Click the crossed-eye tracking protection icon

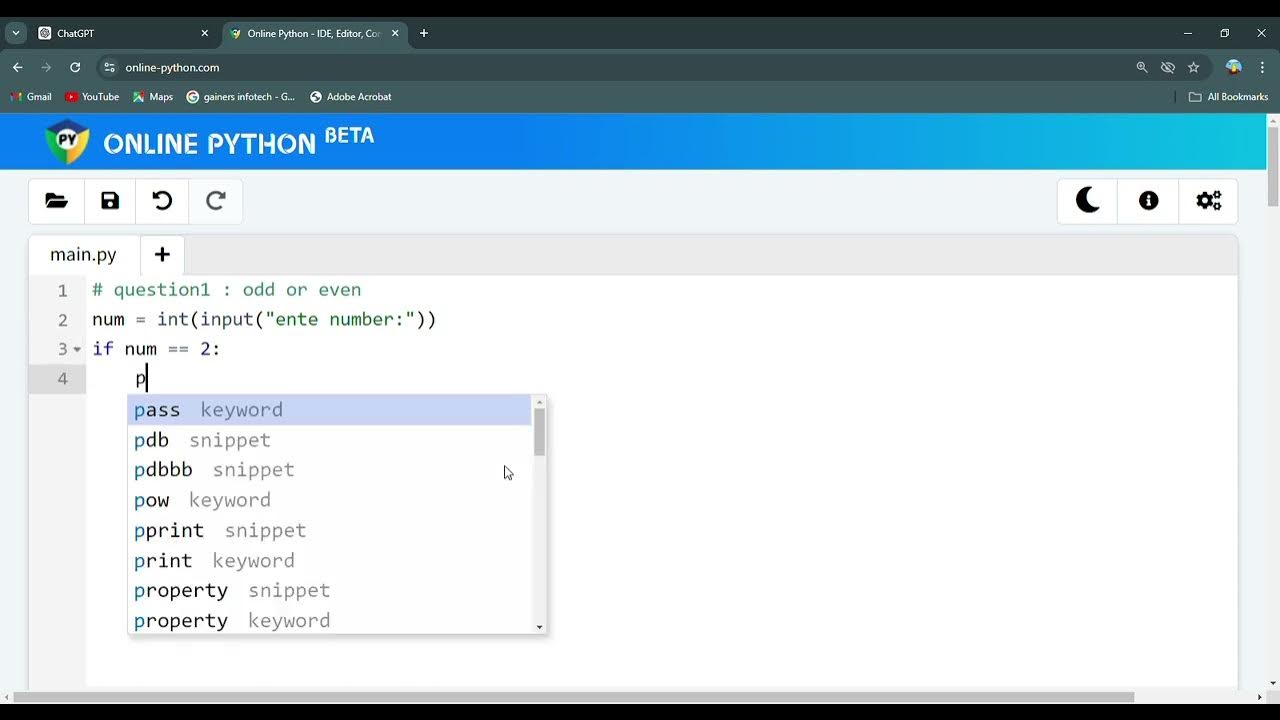(x=1167, y=67)
